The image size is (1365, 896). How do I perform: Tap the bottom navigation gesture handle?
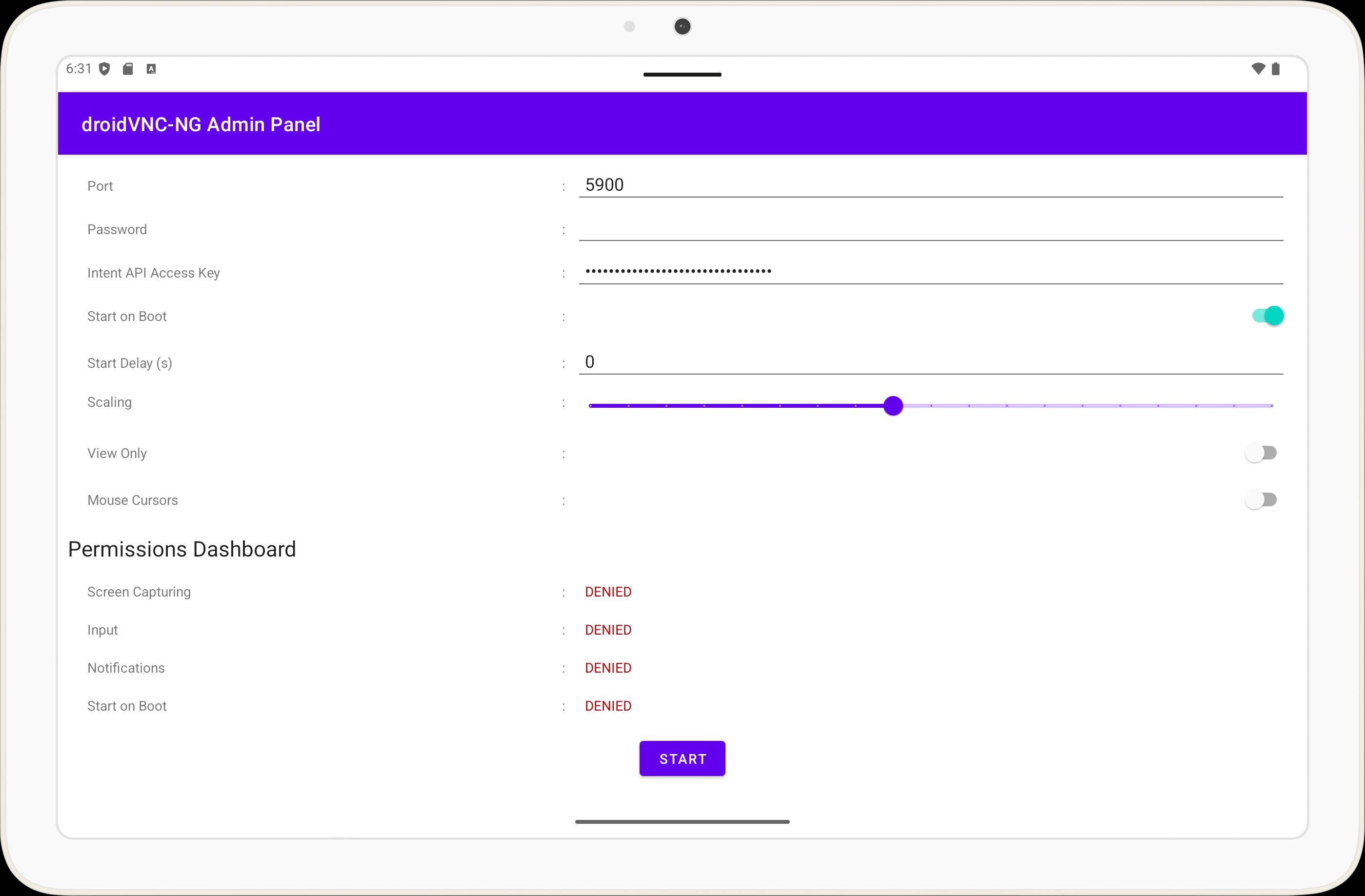(682, 821)
